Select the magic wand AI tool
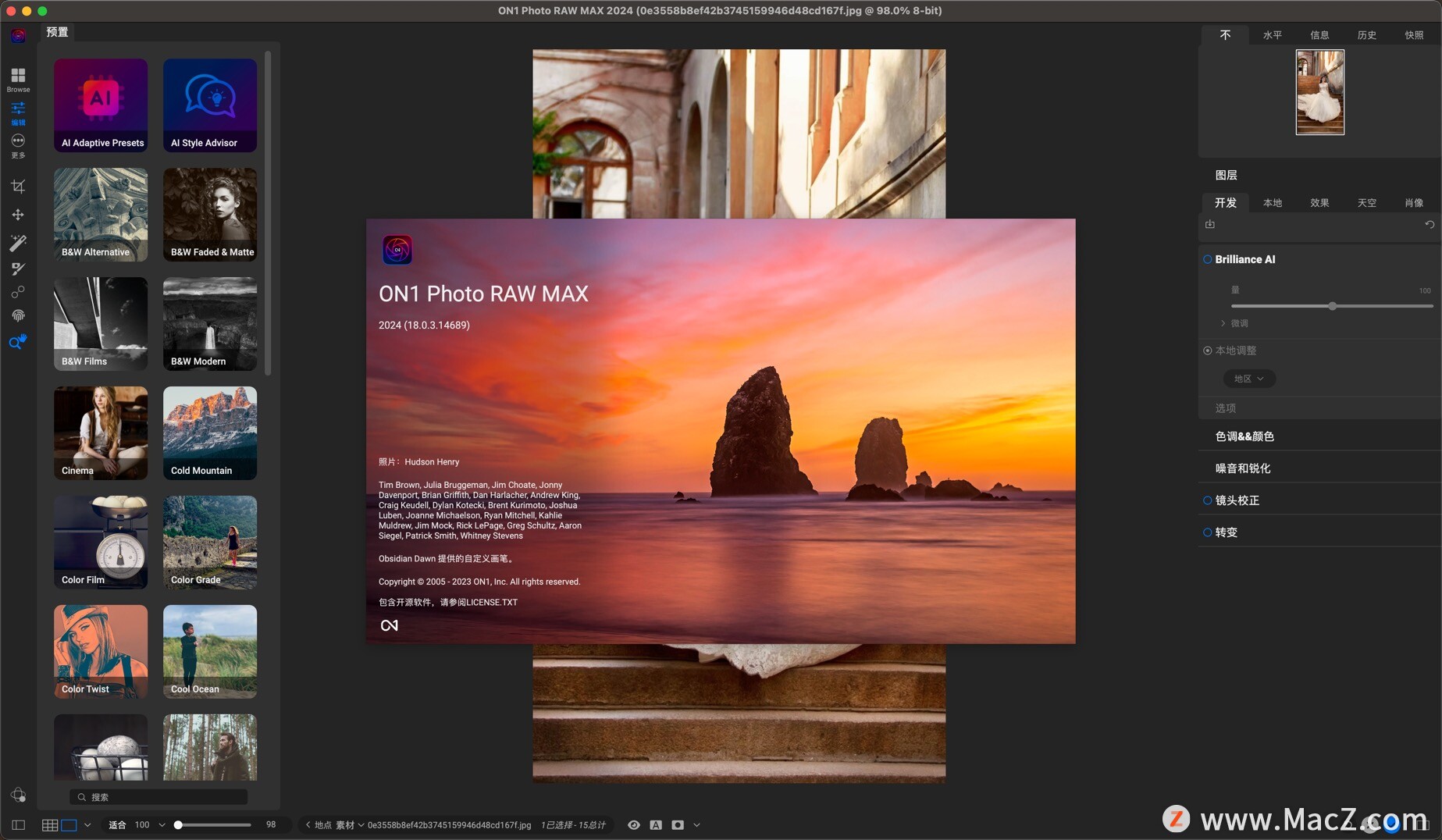The height and width of the screenshot is (840, 1442). click(x=18, y=243)
